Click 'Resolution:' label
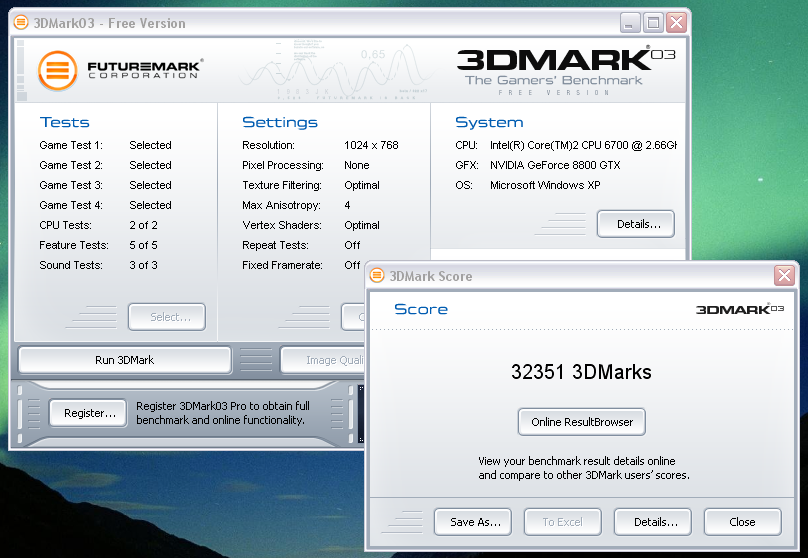Image resolution: width=808 pixels, height=558 pixels. [268, 145]
